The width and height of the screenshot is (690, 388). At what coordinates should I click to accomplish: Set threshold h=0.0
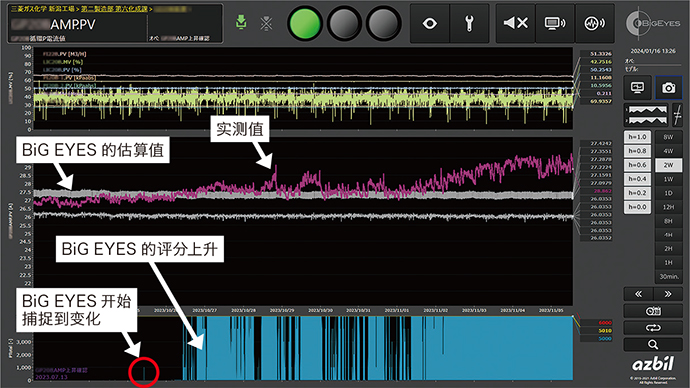(x=637, y=207)
